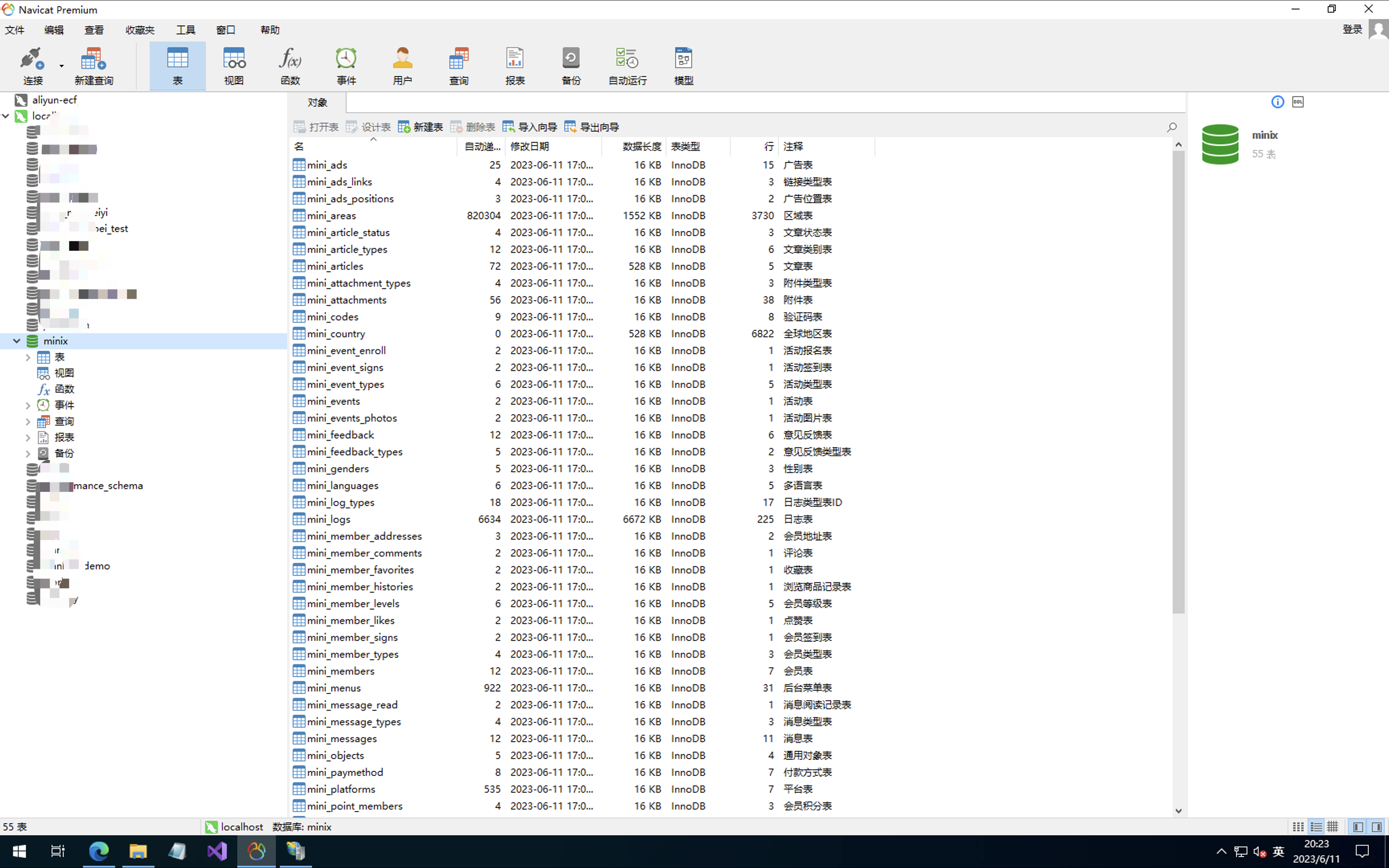Toggle the right information pane button

click(x=1377, y=827)
